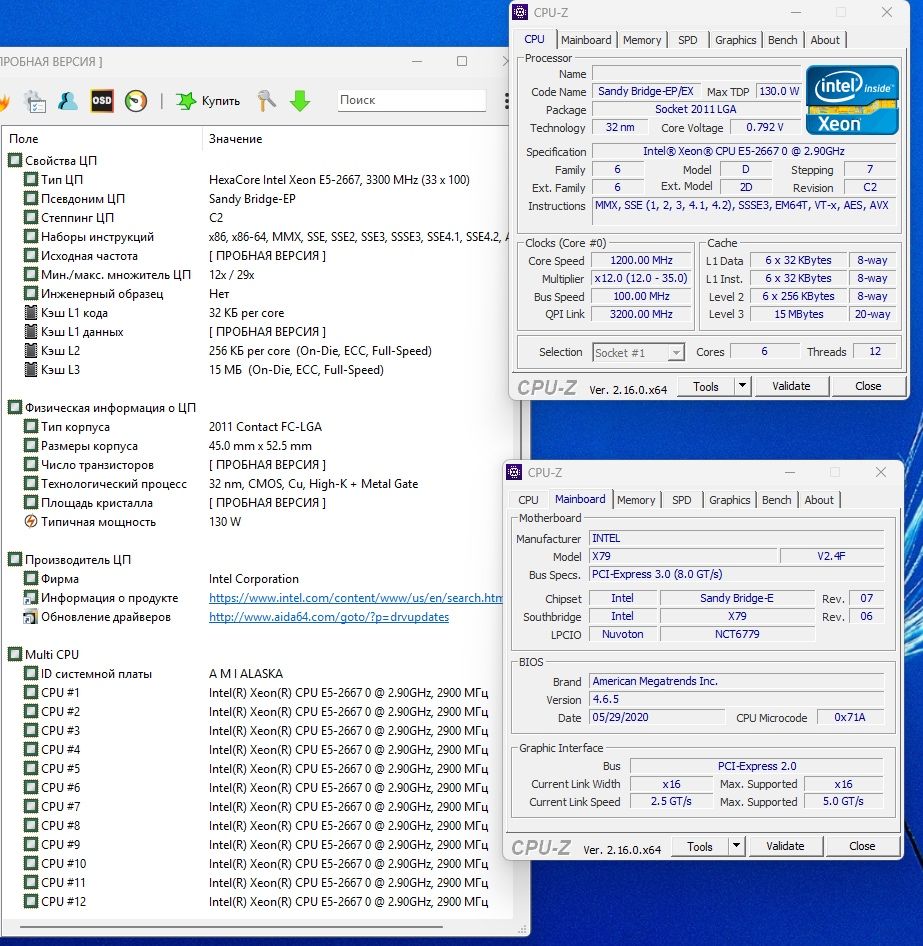Click Close button in the CPU tab window
923x946 pixels.
[868, 386]
